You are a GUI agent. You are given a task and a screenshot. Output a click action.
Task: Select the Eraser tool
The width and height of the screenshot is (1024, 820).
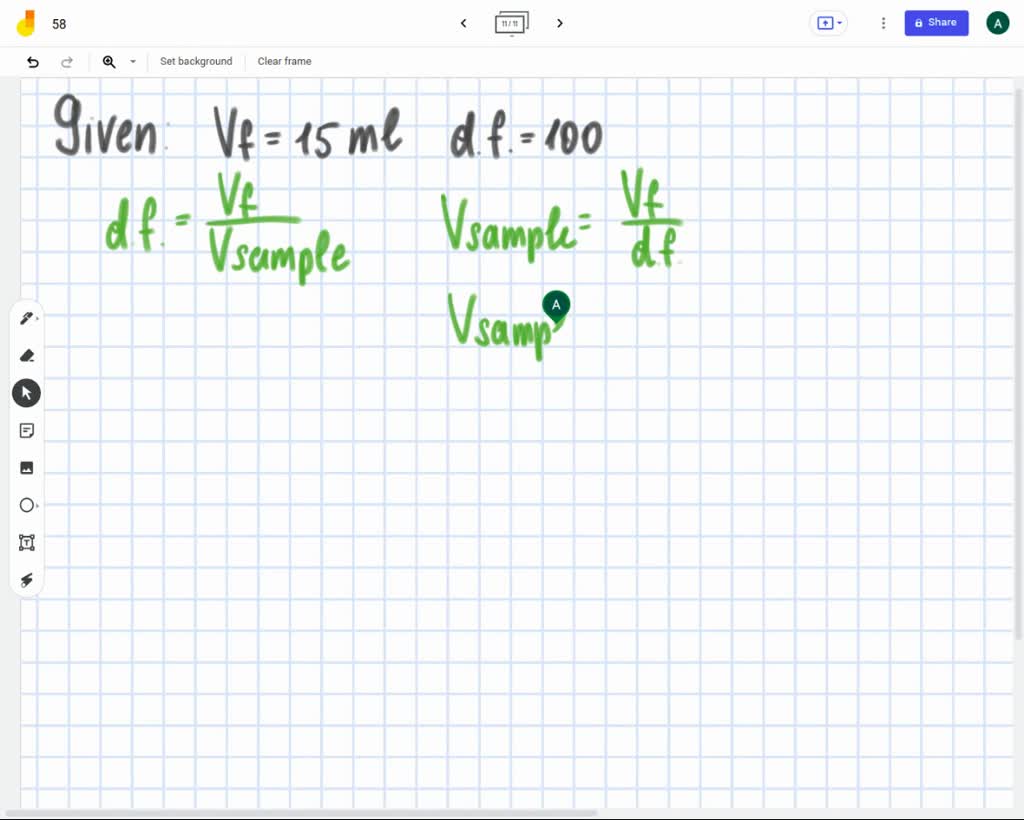click(27, 355)
